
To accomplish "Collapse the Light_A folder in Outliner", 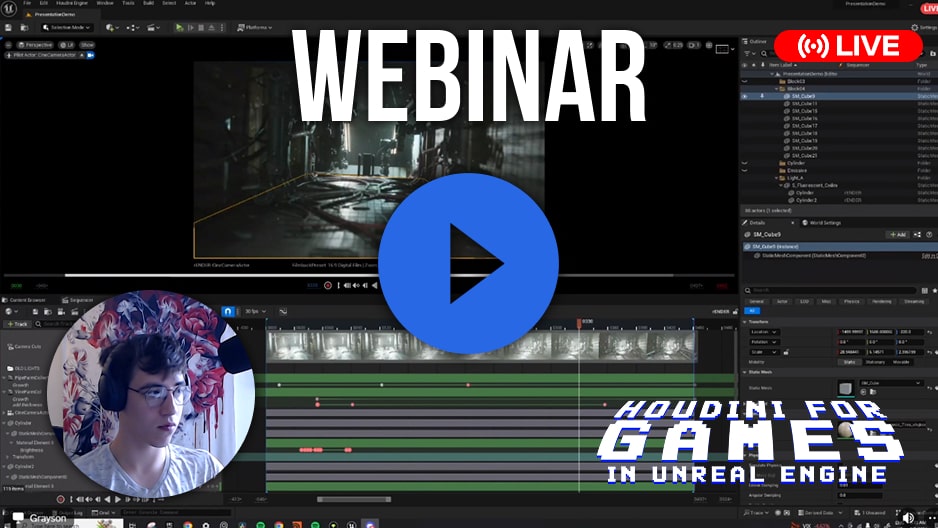I will click(776, 178).
